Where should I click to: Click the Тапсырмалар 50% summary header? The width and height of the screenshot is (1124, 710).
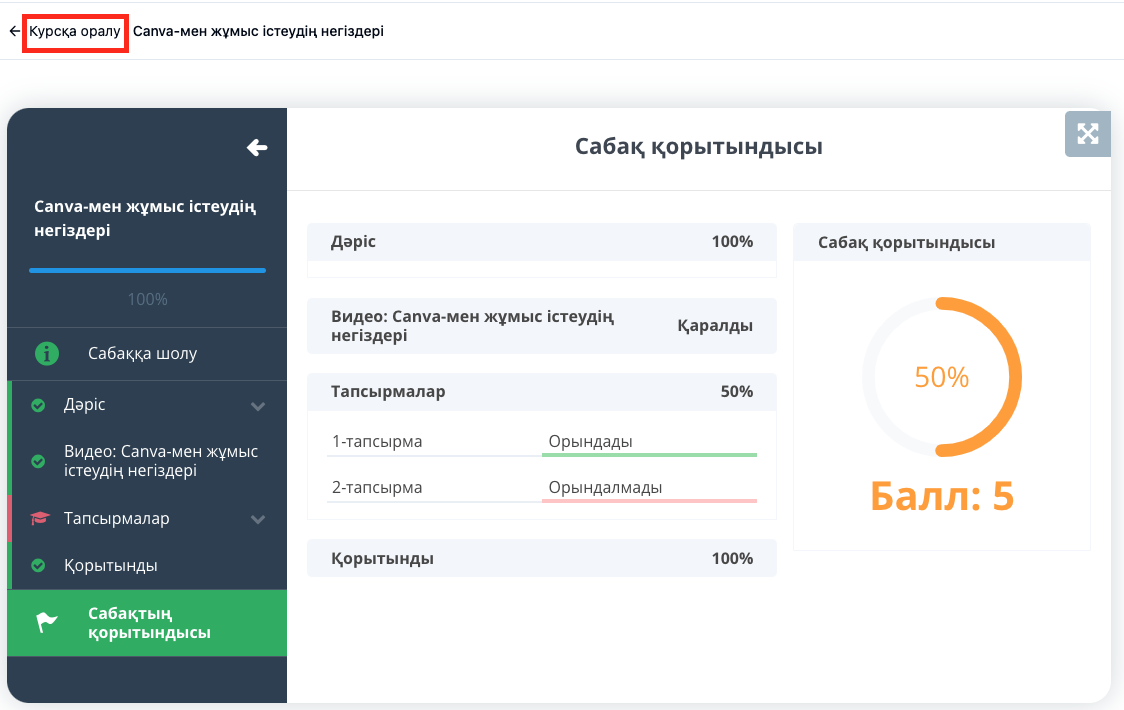[542, 392]
